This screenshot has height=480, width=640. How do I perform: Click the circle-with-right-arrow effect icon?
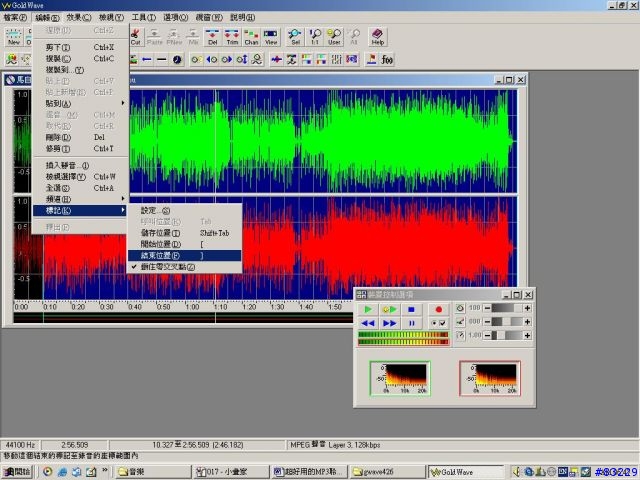click(x=227, y=60)
